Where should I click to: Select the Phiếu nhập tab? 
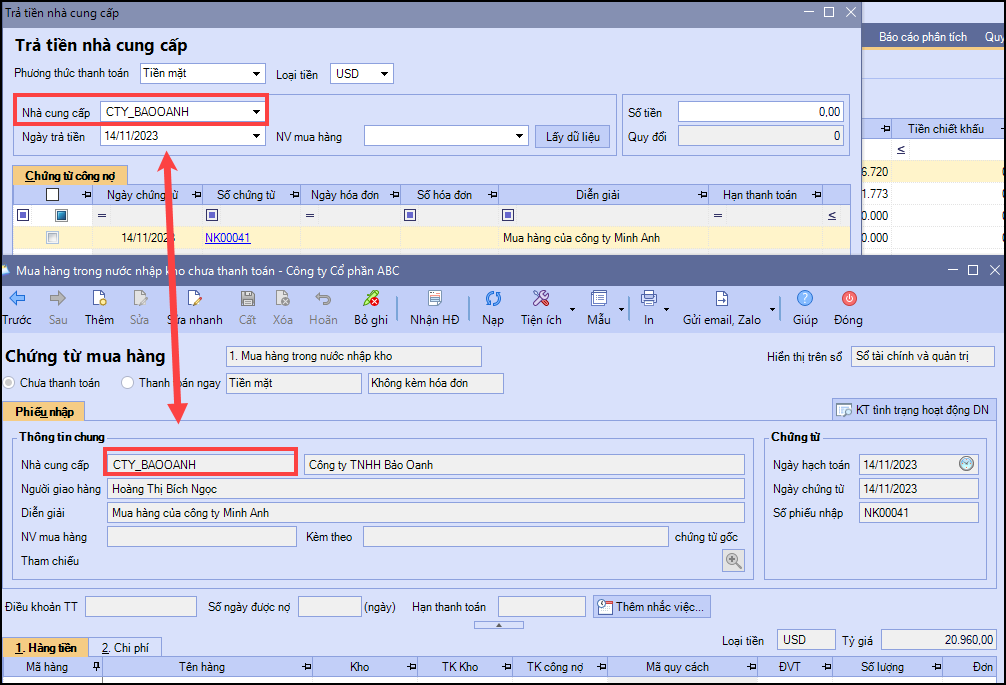44,411
